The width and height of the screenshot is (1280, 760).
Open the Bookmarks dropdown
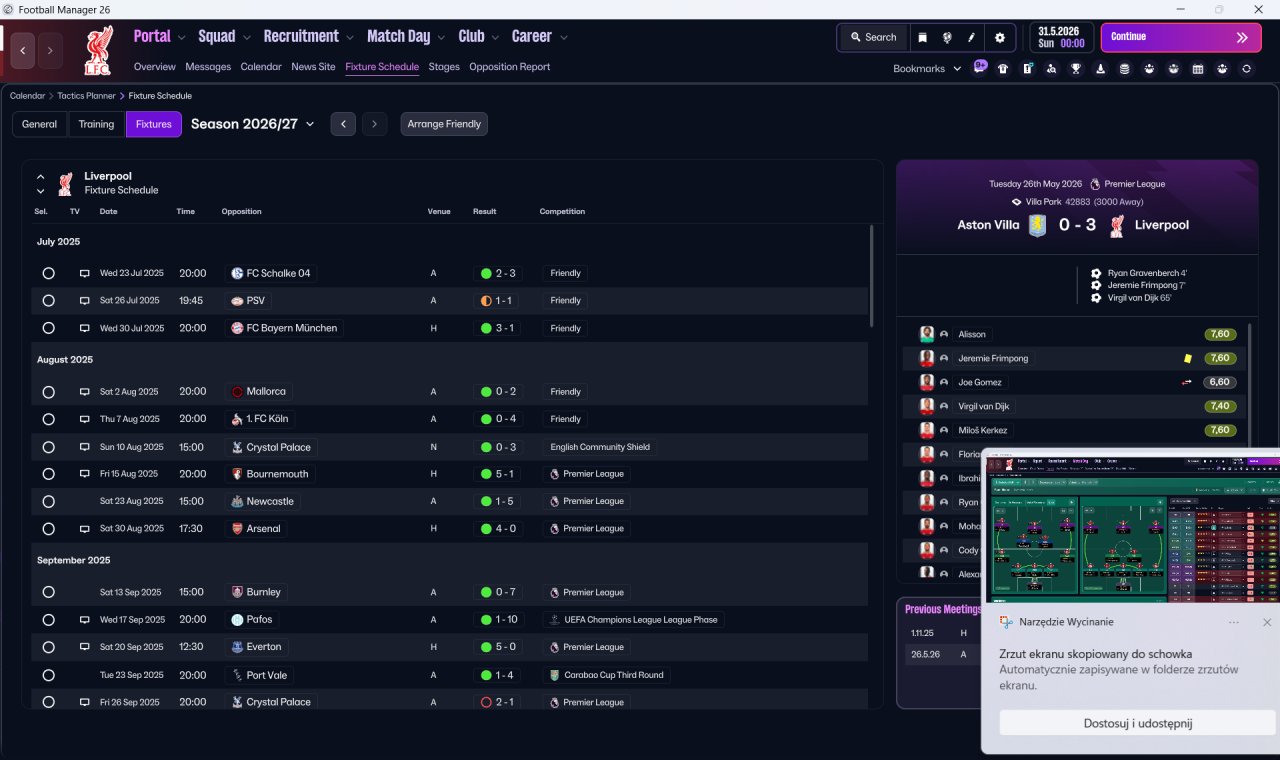(927, 69)
